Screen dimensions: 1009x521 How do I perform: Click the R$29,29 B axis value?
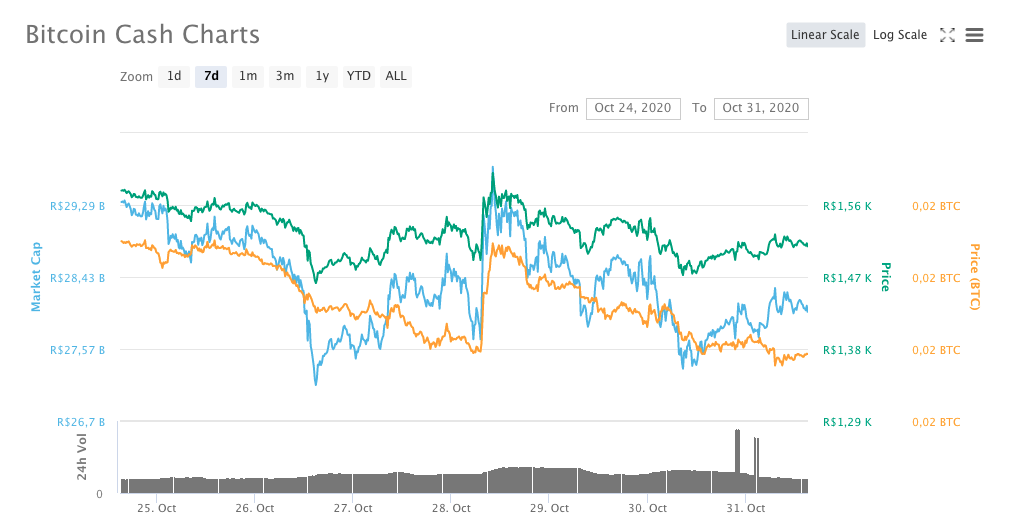pyautogui.click(x=77, y=206)
